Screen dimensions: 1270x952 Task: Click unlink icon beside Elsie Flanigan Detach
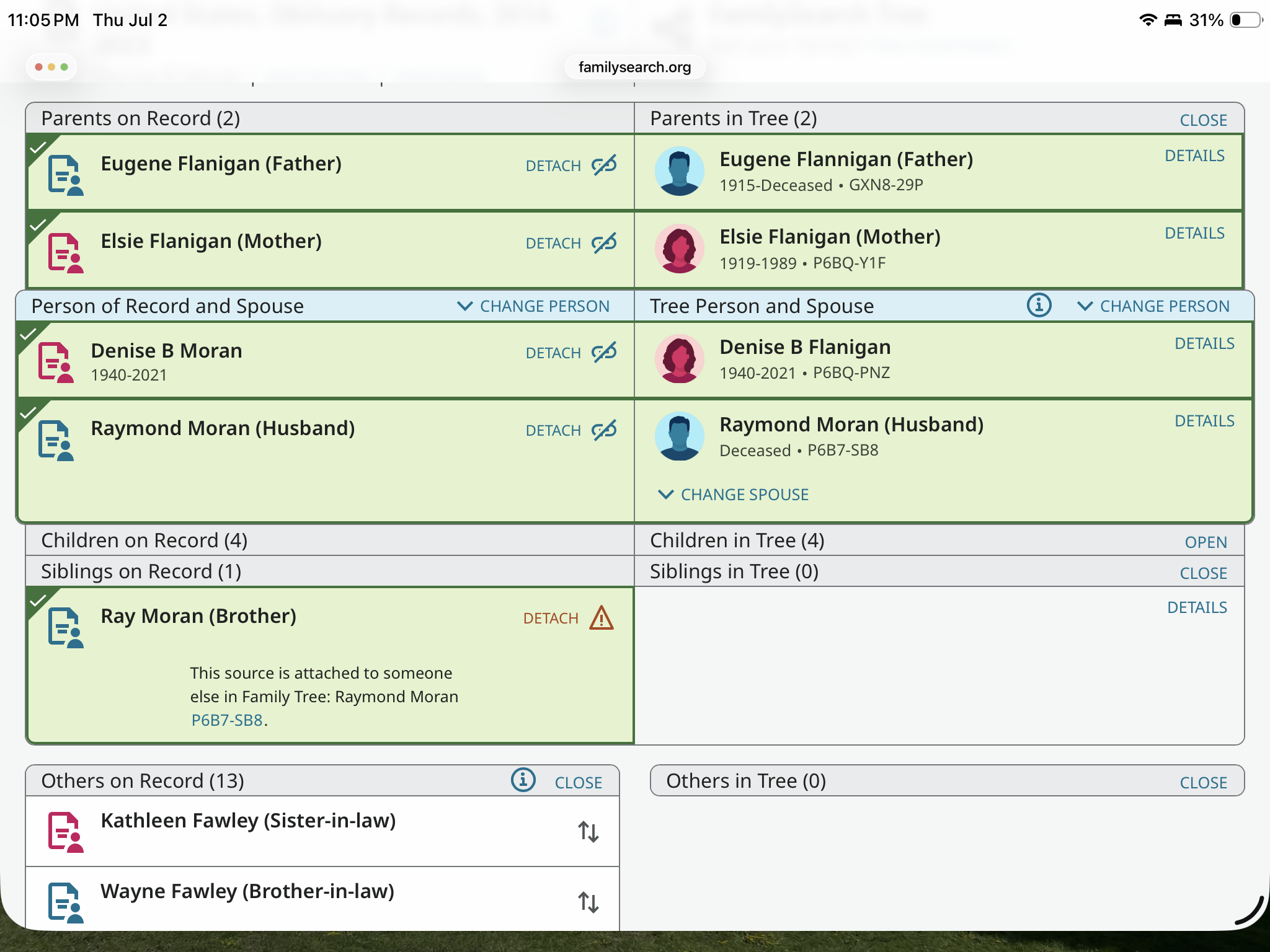(604, 243)
